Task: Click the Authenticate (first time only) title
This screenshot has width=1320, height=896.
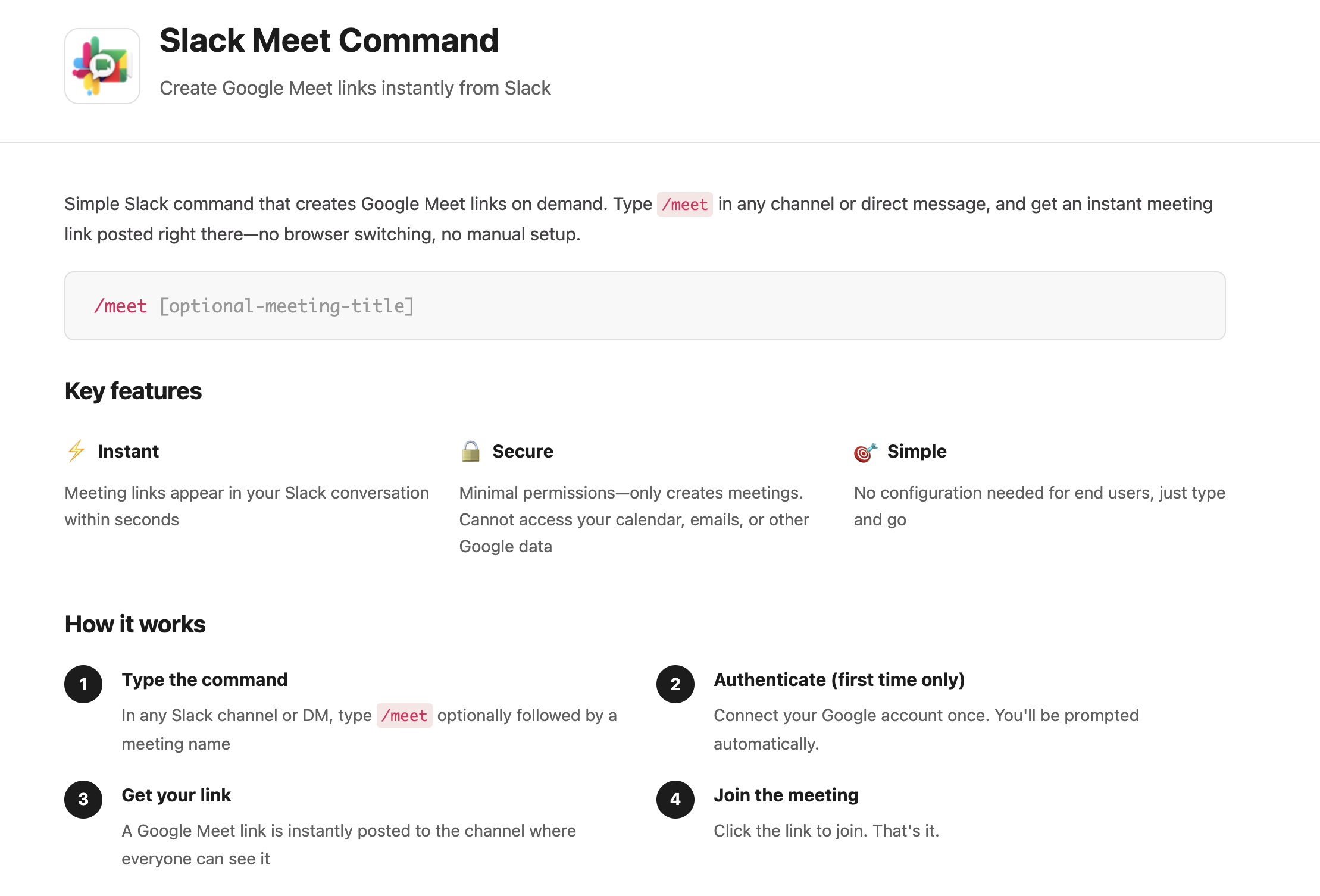Action: (x=839, y=679)
